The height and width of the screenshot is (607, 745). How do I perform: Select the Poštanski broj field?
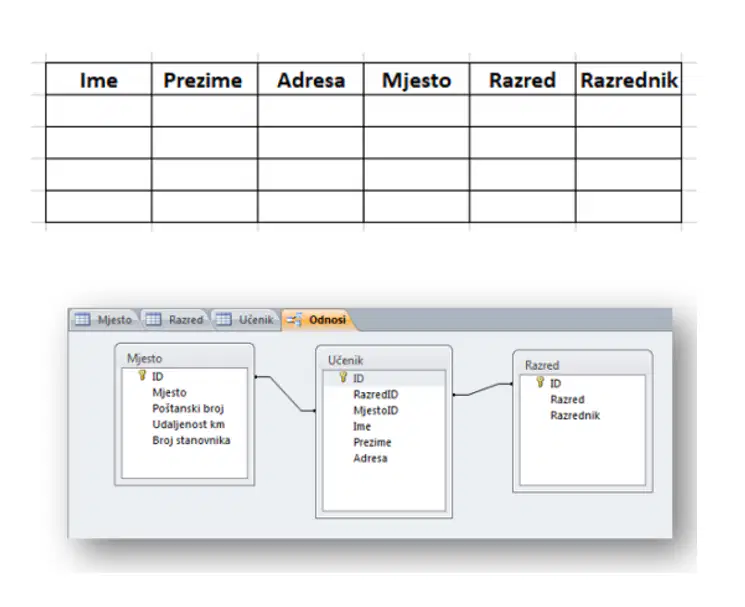(x=188, y=408)
